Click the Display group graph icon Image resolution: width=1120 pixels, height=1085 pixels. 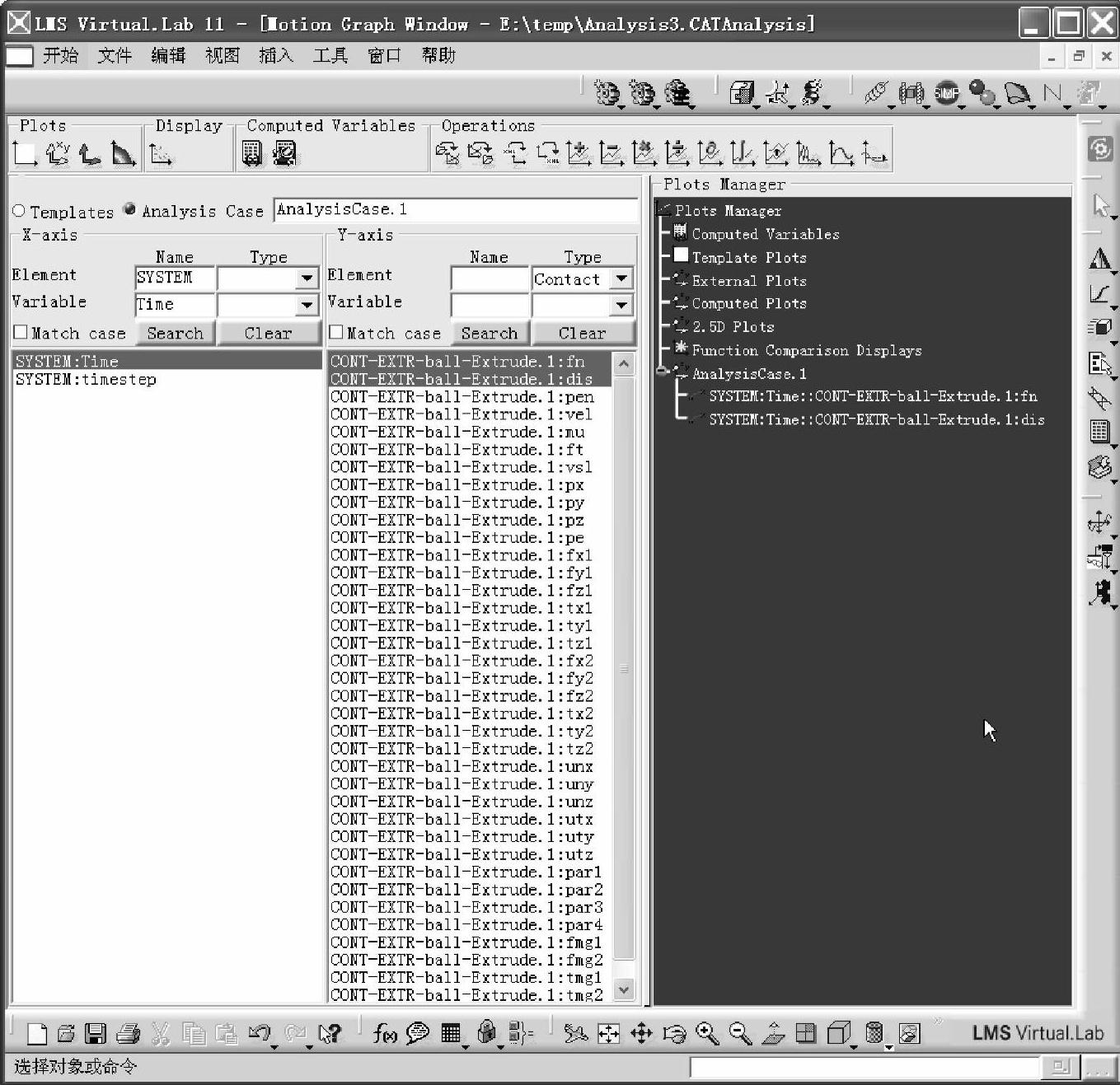(162, 154)
